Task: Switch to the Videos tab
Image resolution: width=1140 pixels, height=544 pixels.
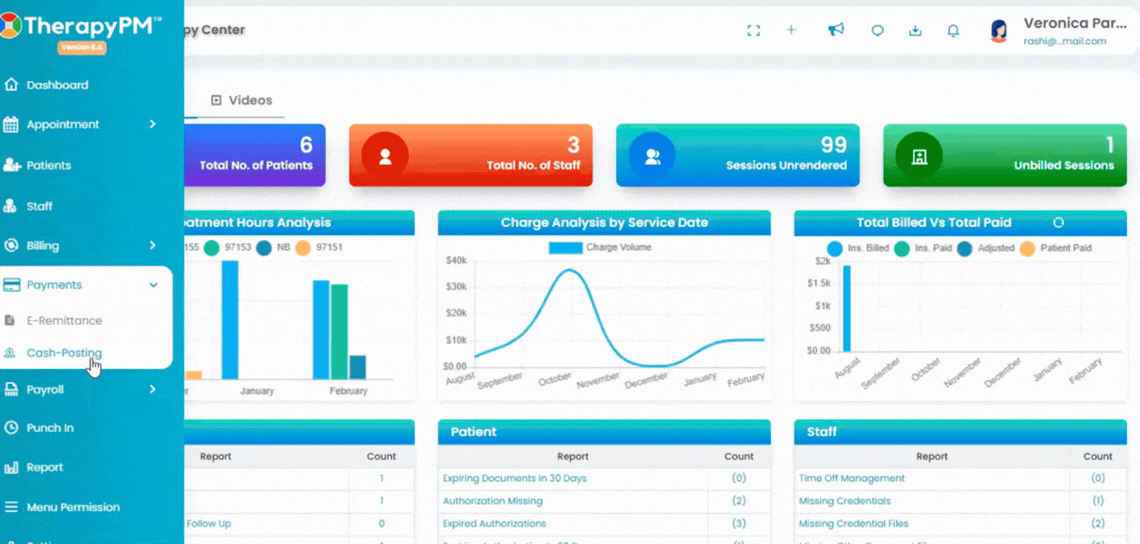Action: coord(241,100)
